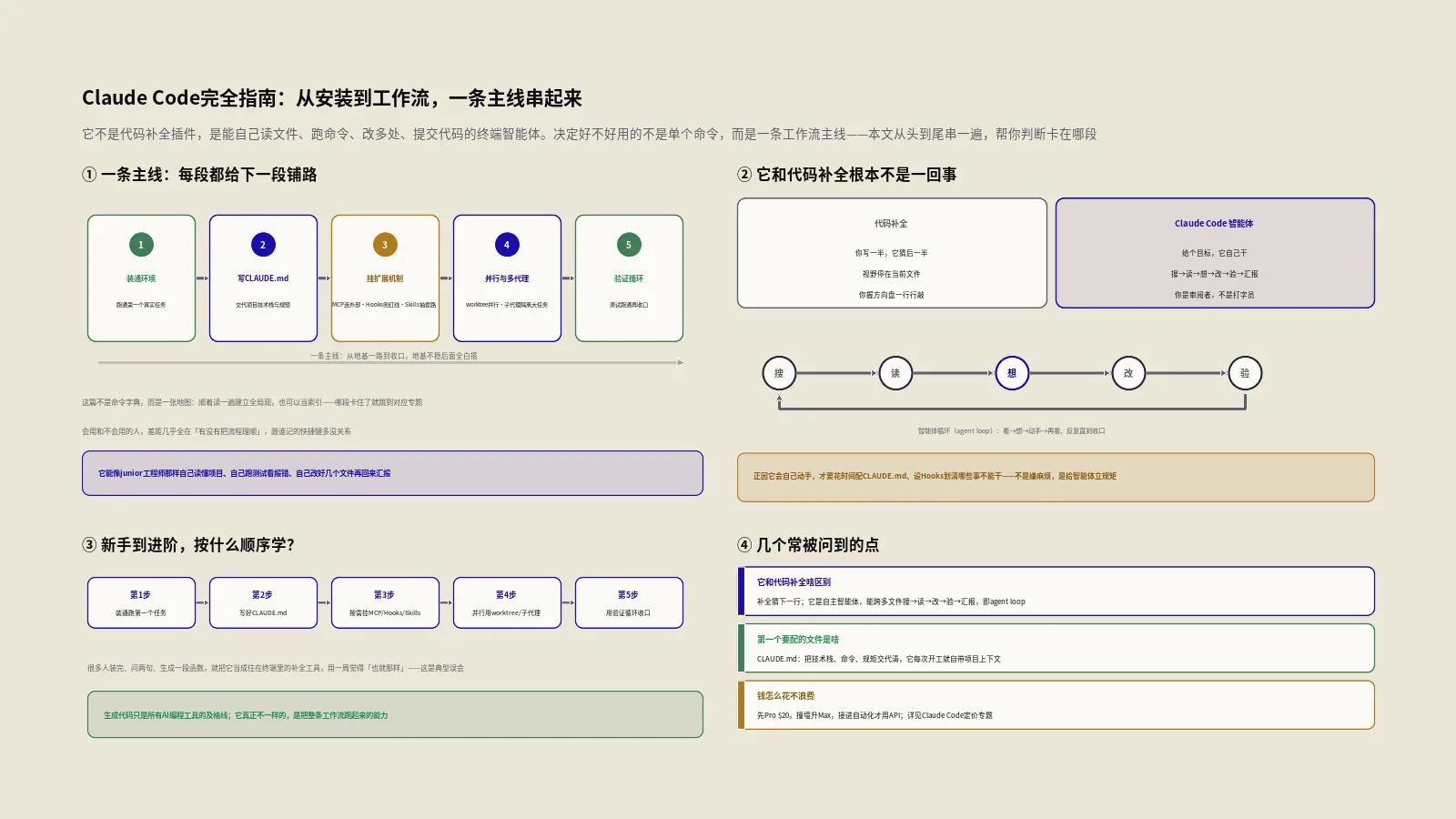Click the text 测试跑通再收口

tap(629, 305)
